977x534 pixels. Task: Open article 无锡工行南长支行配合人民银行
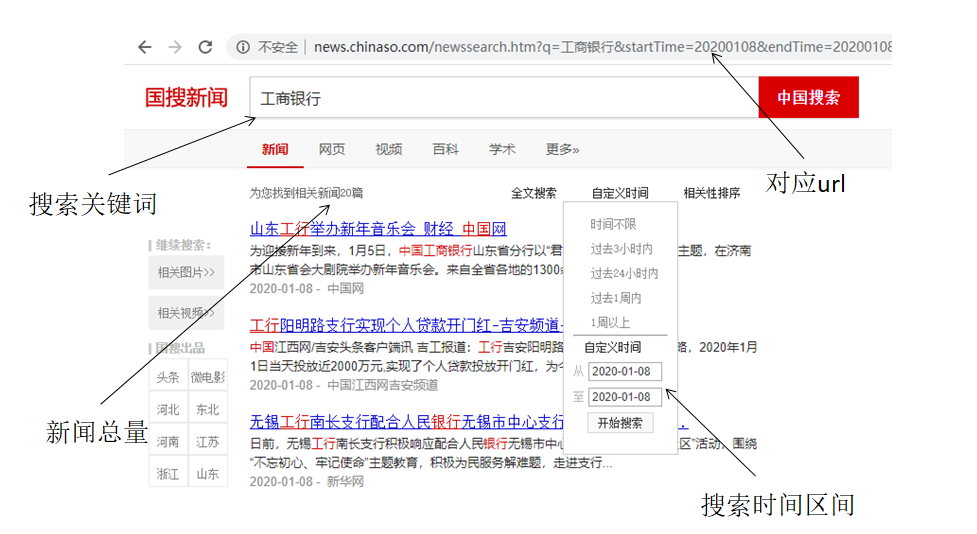coord(406,422)
